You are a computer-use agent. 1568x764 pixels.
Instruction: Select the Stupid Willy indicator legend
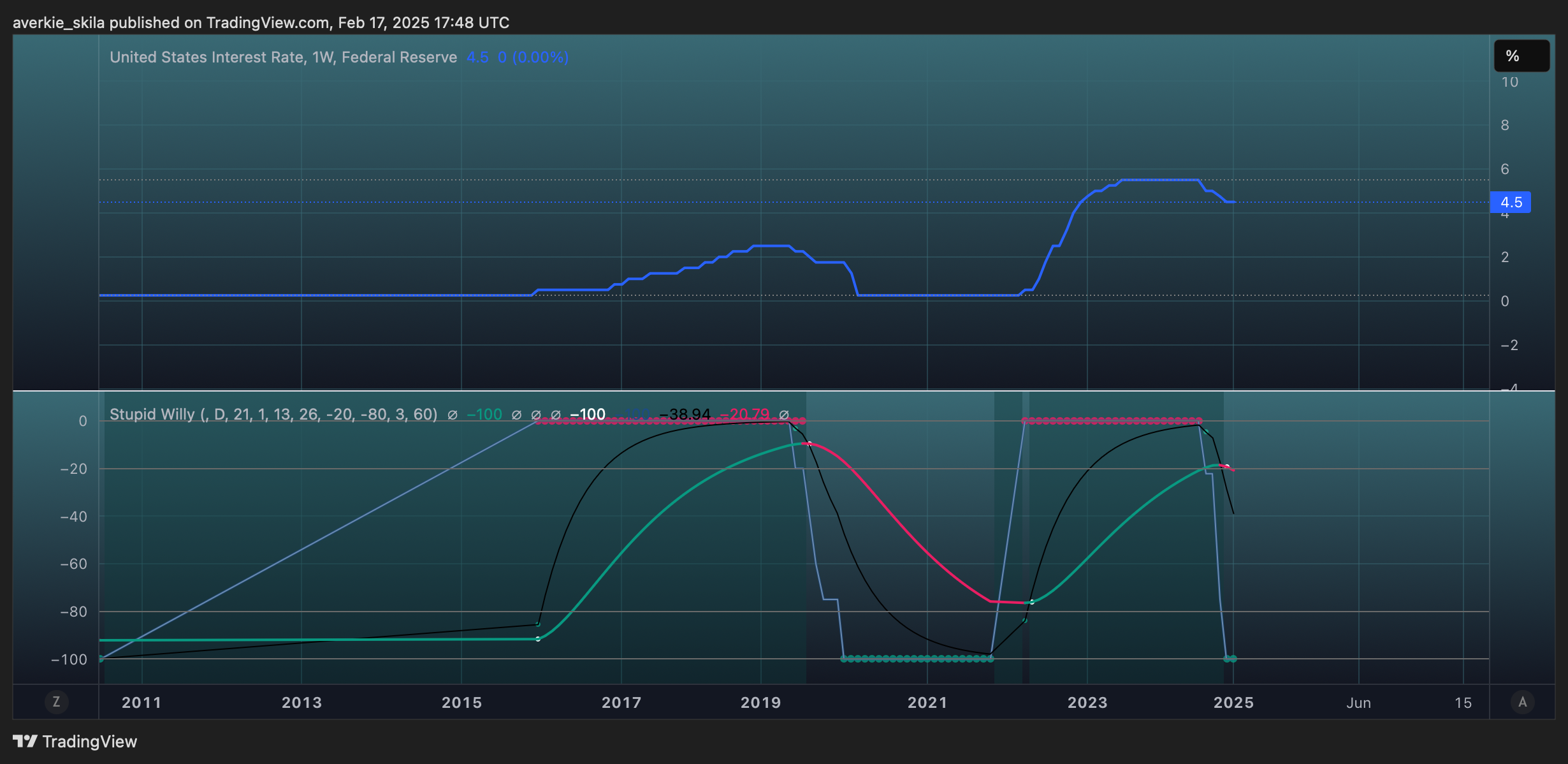273,415
